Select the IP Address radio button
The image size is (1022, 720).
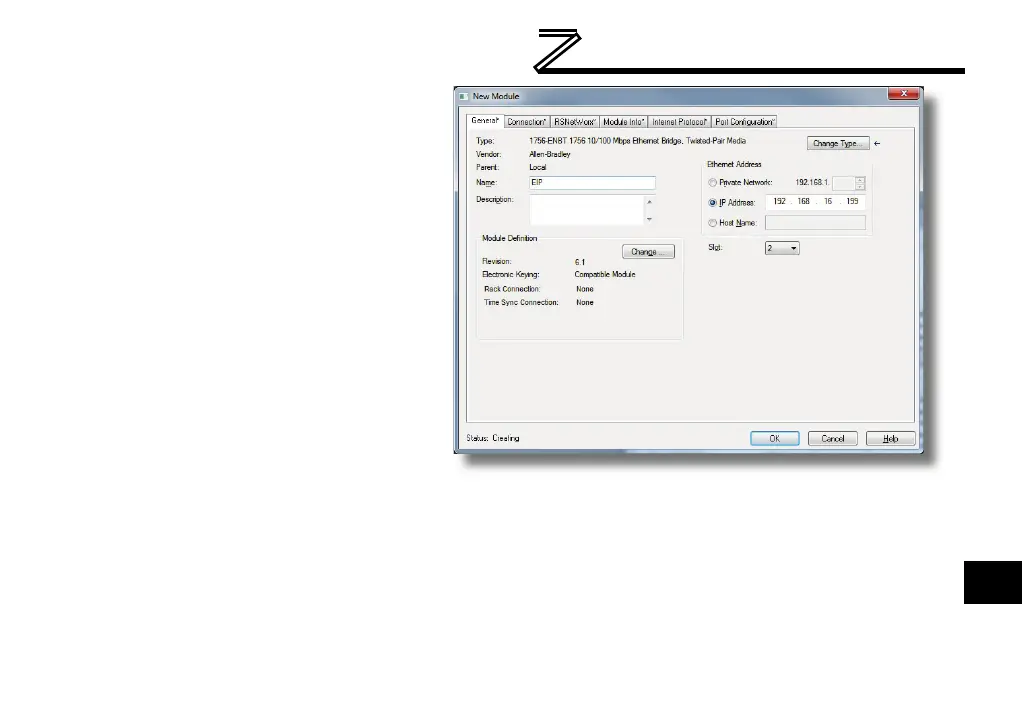[x=712, y=203]
